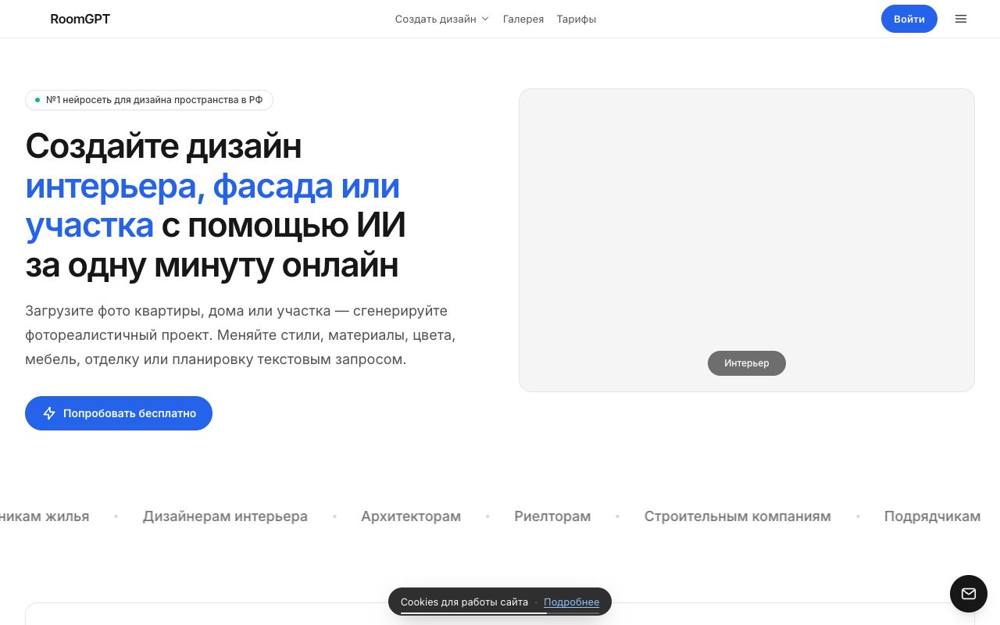
Task: Expand the Создать дизайн dropdown
Action: coord(441,19)
